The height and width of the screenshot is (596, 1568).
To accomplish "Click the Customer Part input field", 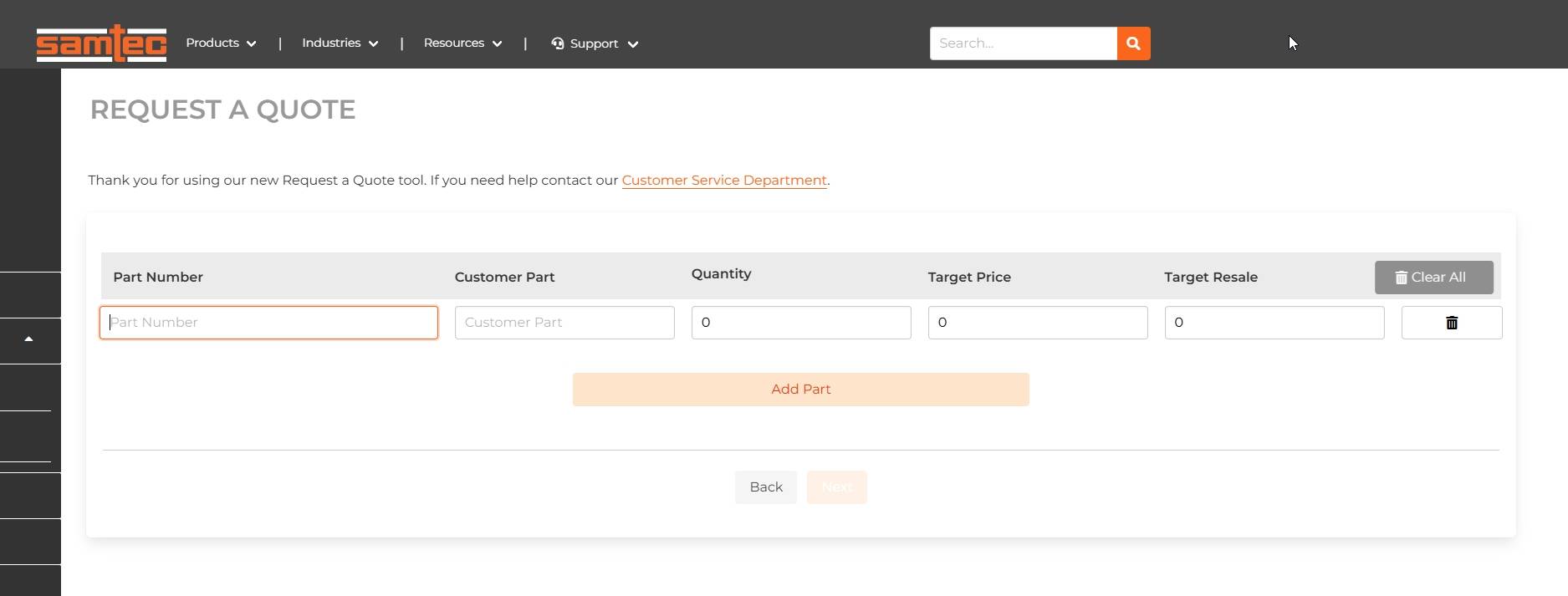I will 564,323.
